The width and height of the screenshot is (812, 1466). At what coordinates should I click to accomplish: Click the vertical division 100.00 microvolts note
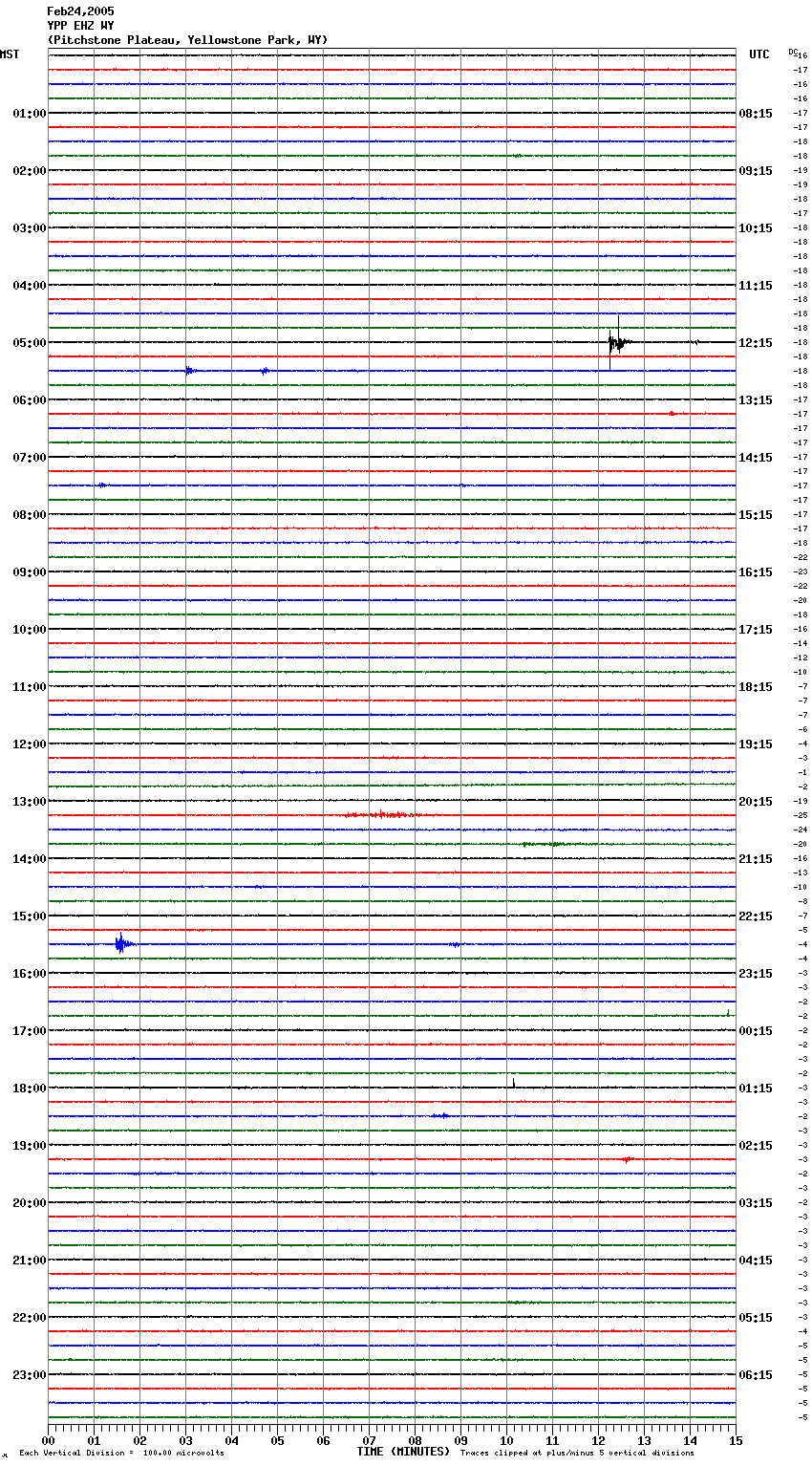(x=122, y=1454)
